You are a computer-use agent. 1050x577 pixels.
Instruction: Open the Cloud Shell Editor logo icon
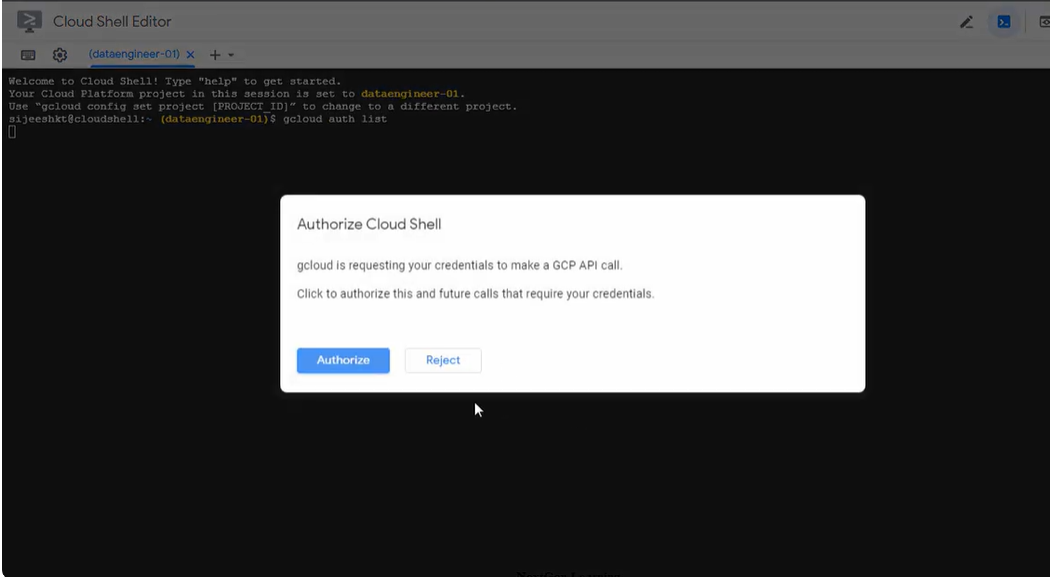pos(29,21)
